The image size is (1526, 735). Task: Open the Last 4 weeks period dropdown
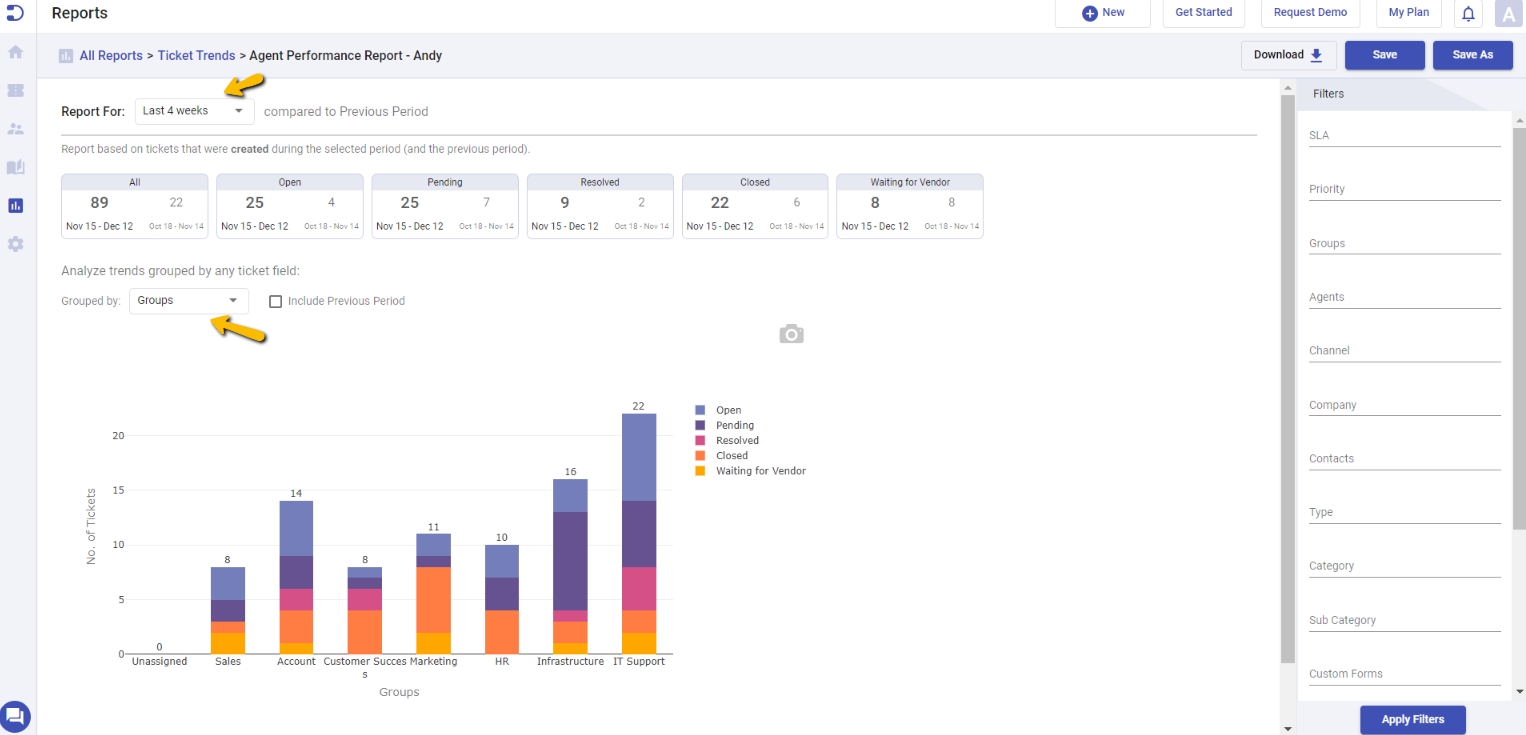tap(195, 111)
